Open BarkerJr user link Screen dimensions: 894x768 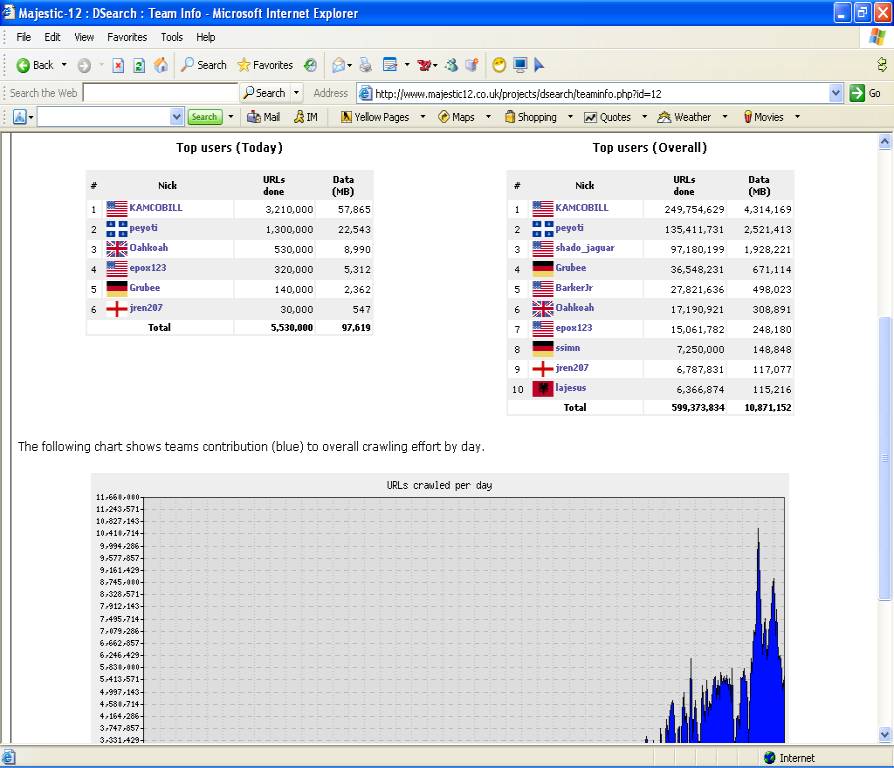click(574, 287)
